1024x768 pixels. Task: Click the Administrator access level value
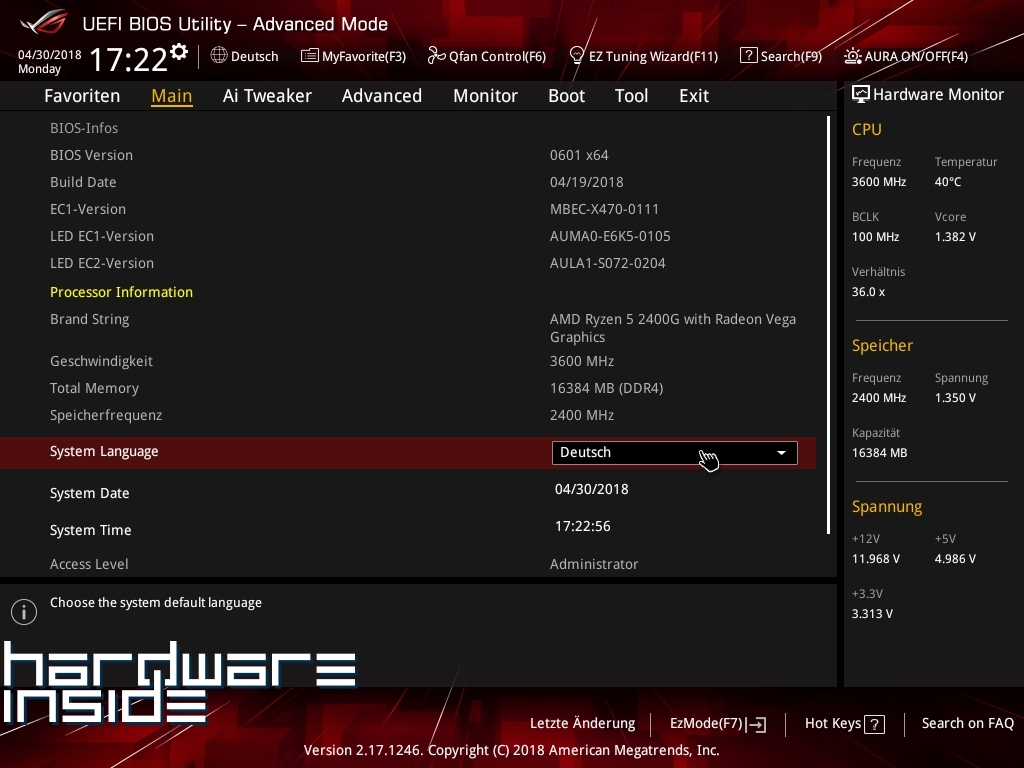[594, 564]
